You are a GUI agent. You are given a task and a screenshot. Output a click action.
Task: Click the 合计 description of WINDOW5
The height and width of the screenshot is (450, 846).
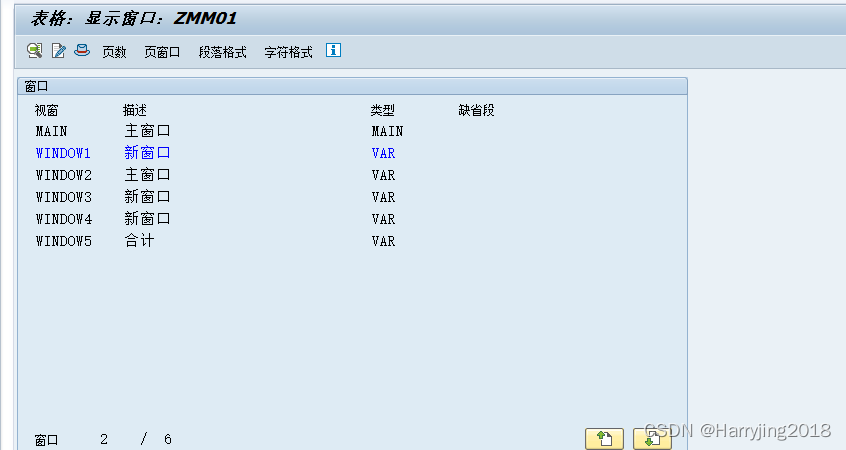[139, 241]
